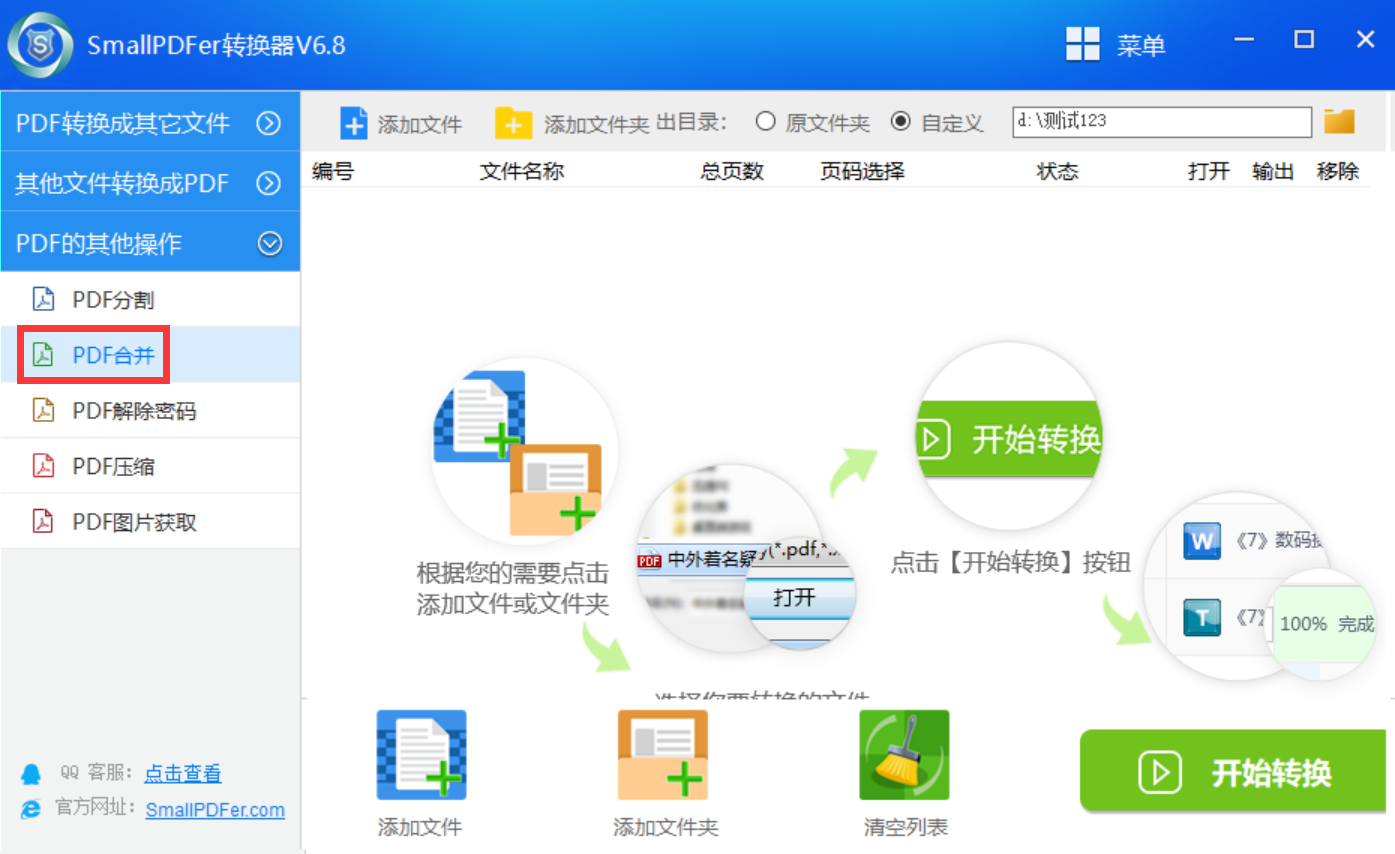The height and width of the screenshot is (854, 1395).
Task: Open the PDF的其他操作 category
Action: point(150,243)
